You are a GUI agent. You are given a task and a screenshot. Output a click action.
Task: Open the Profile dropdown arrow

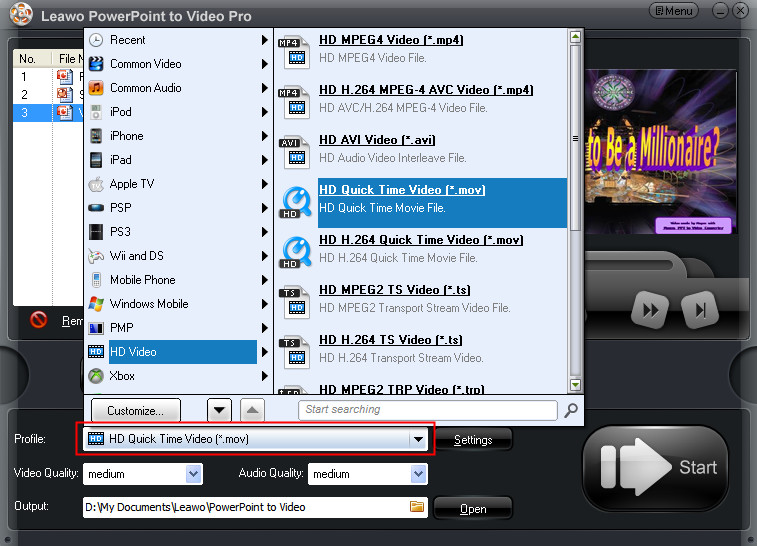[418, 439]
